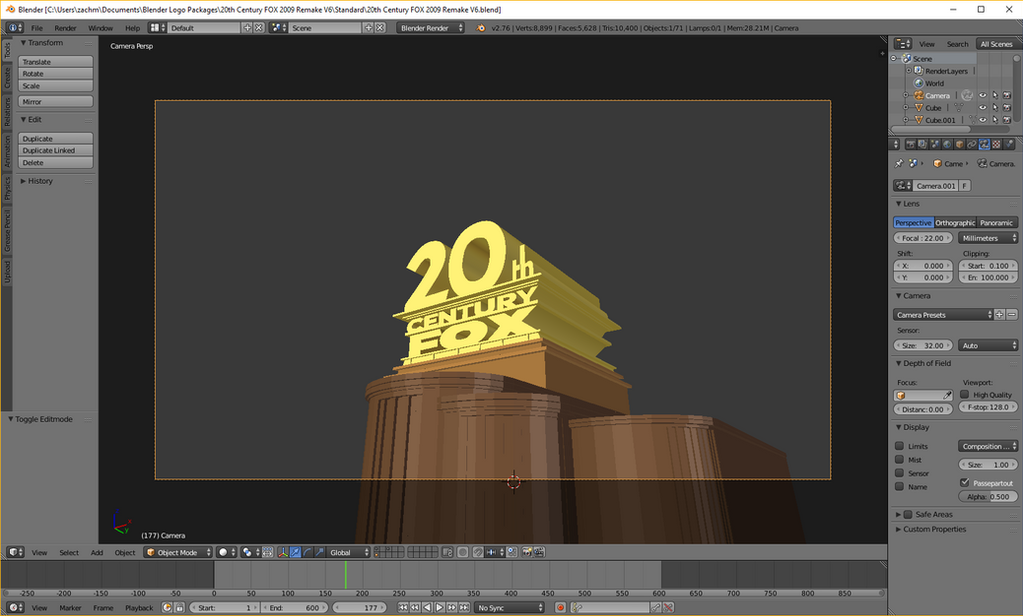Toggle Cube.001 visibility eye in outliner
Screen dimensions: 1023x616
pos(983,120)
